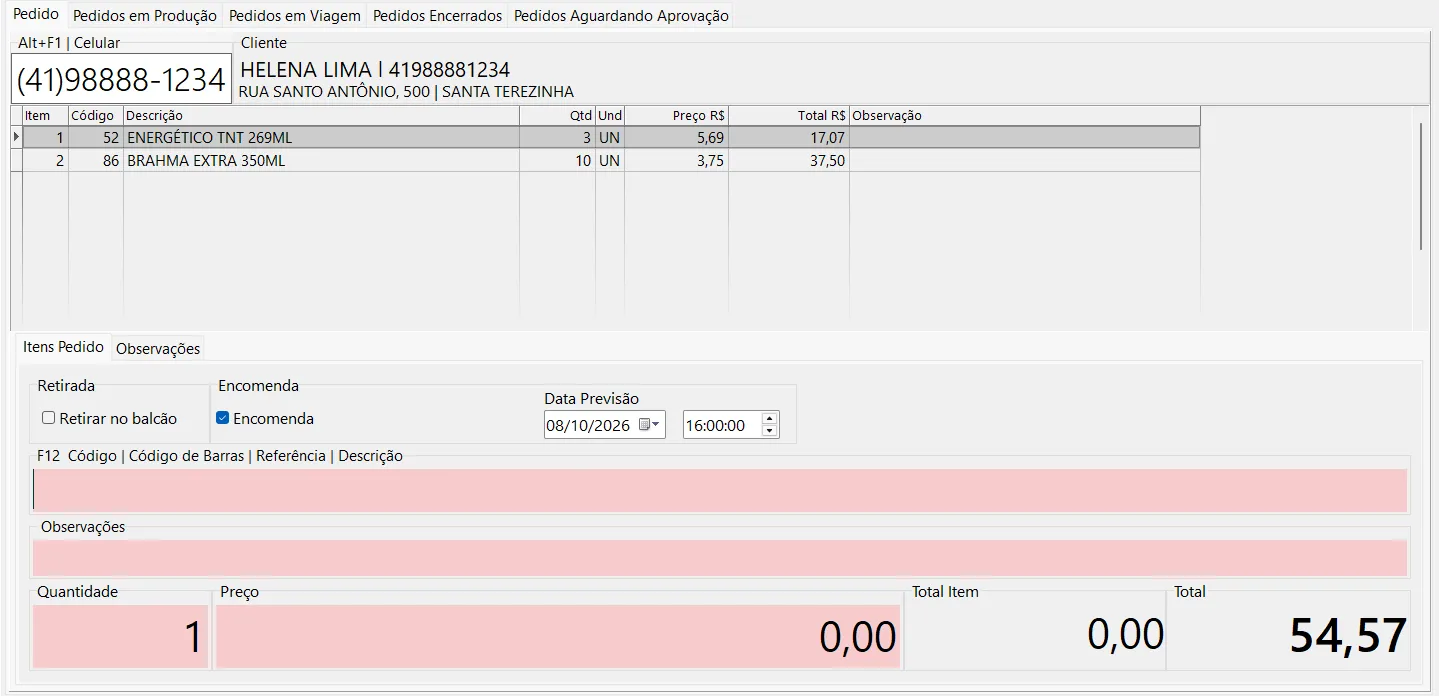1439x696 pixels.
Task: Enable the Retirar no balcão checkbox
Action: tap(48, 418)
